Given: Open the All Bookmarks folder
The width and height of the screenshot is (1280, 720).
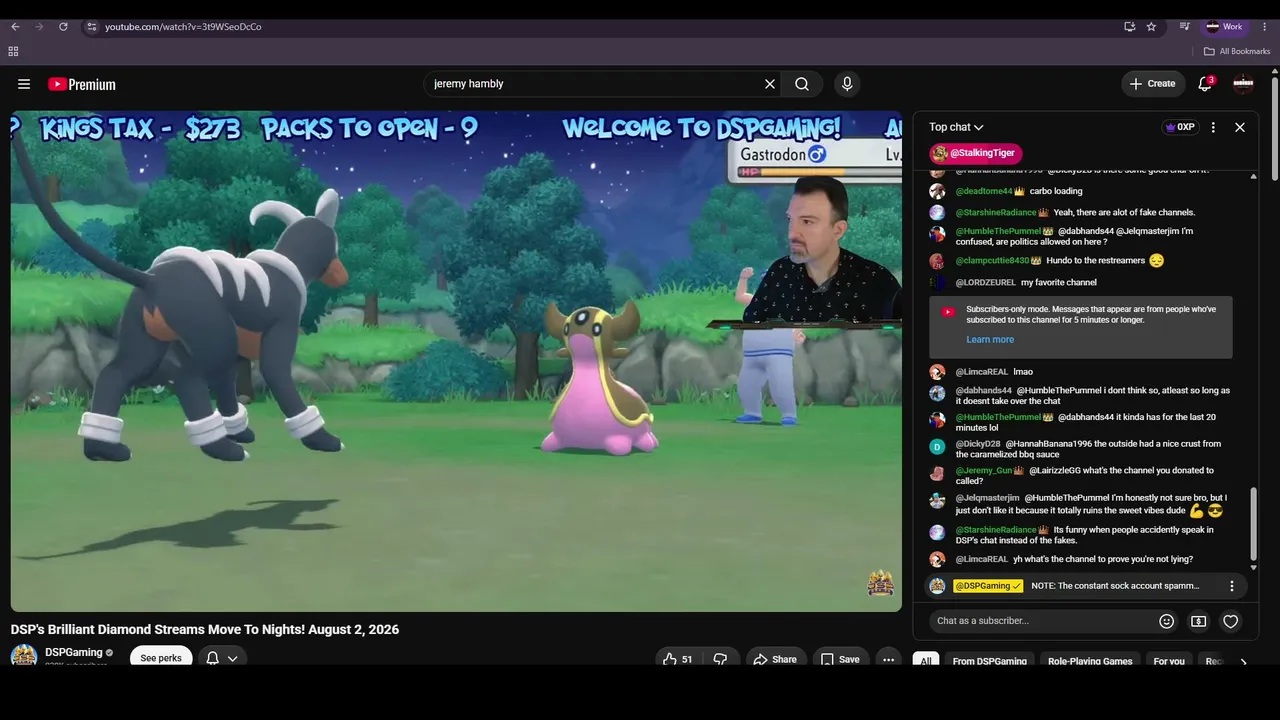Looking at the screenshot, I should [1237, 51].
